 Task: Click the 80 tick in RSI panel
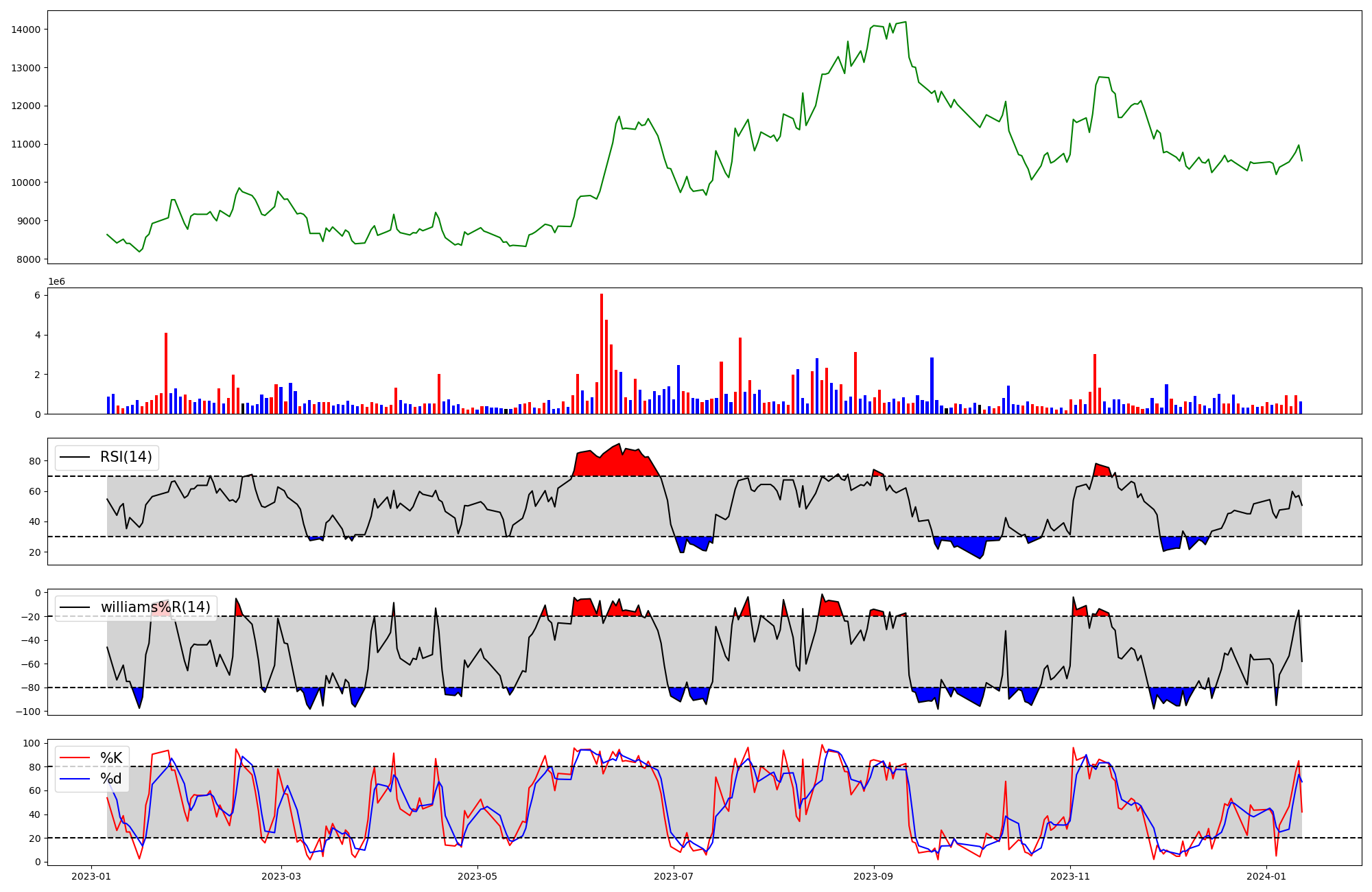coord(34,461)
